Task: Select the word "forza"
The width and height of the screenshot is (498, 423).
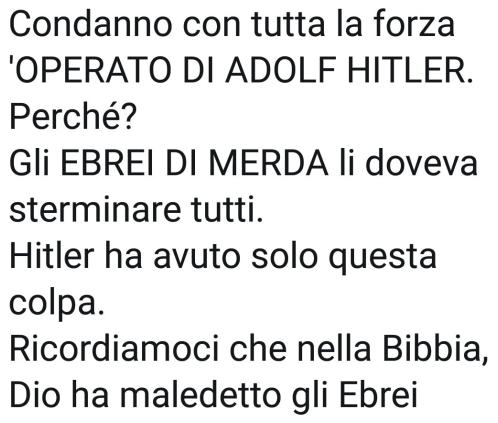Action: click(414, 24)
